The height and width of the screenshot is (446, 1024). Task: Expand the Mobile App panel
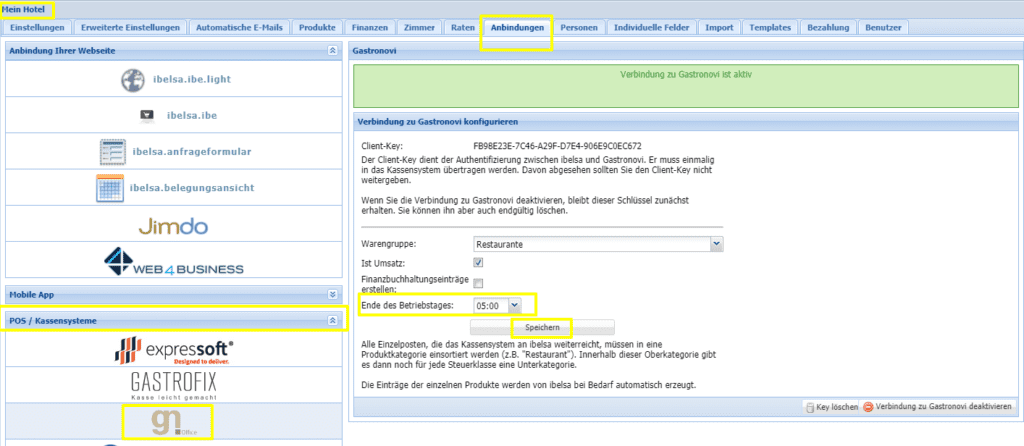[332, 294]
